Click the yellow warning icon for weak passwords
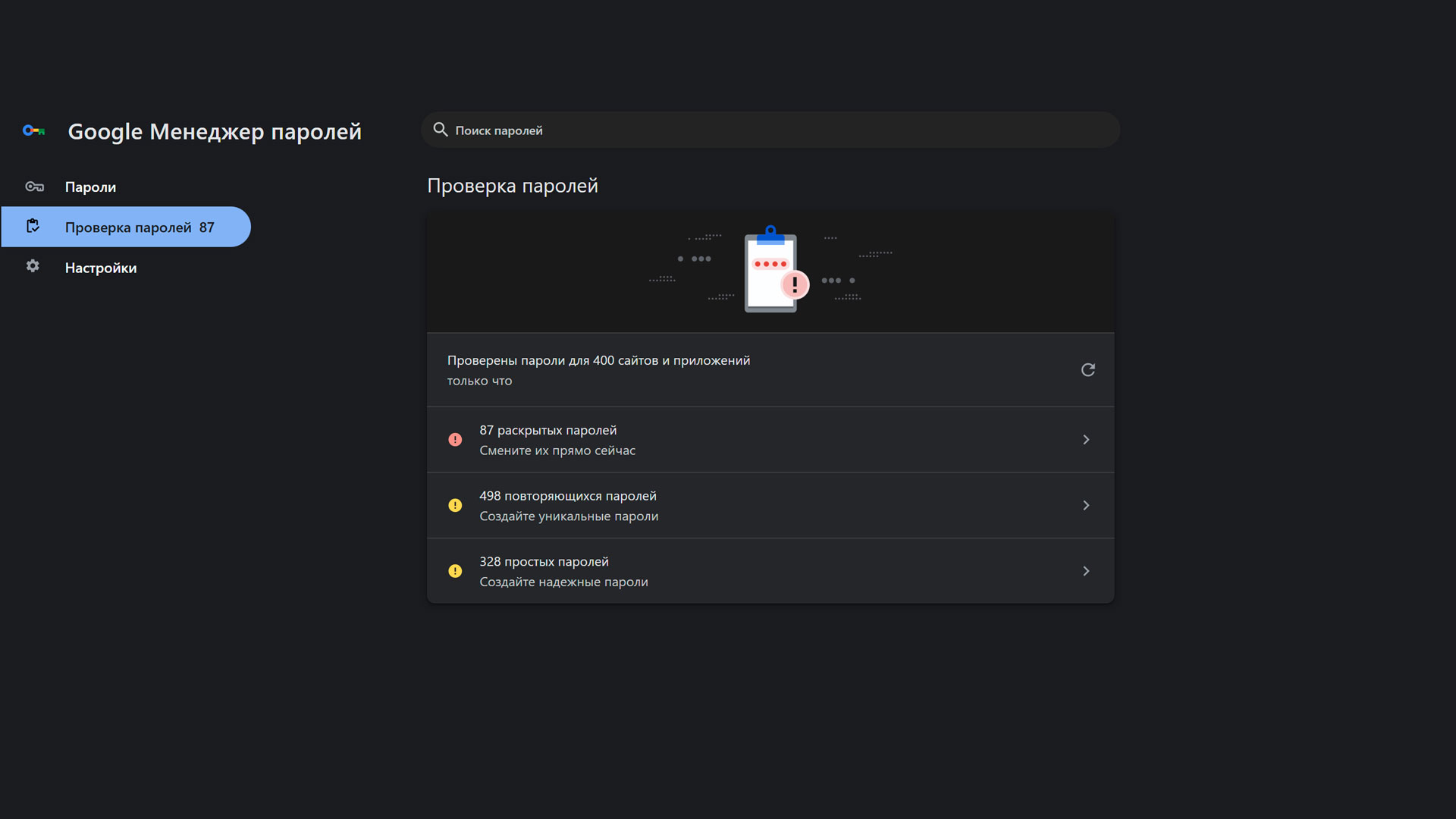The width and height of the screenshot is (1456, 819). pos(455,571)
